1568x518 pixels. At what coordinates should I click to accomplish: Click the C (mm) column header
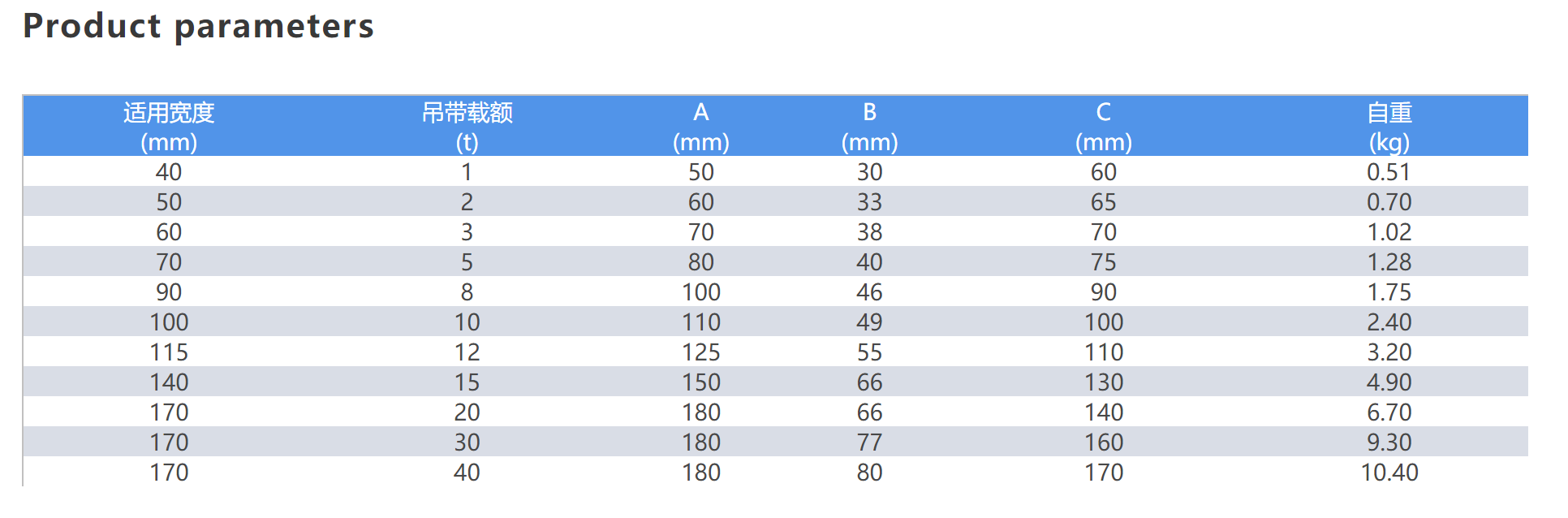pos(1104,127)
